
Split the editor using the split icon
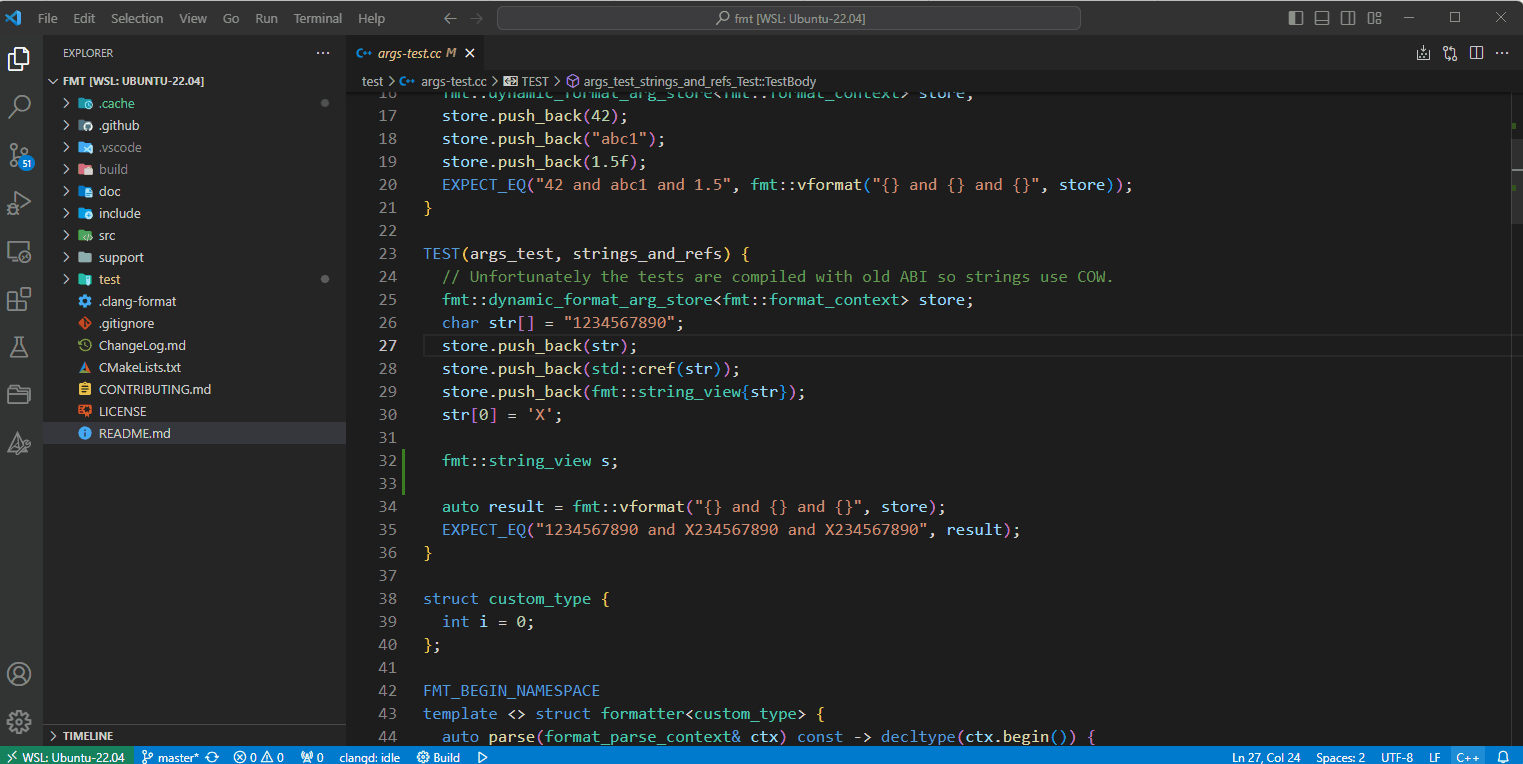pos(1476,53)
